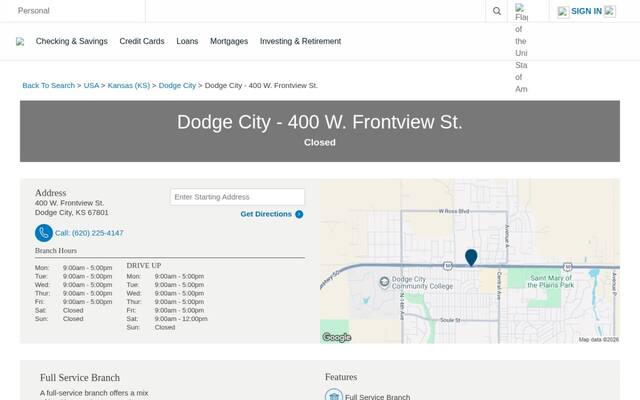The height and width of the screenshot is (400, 640).
Task: Click the Map data attribution text
Action: [598, 340]
